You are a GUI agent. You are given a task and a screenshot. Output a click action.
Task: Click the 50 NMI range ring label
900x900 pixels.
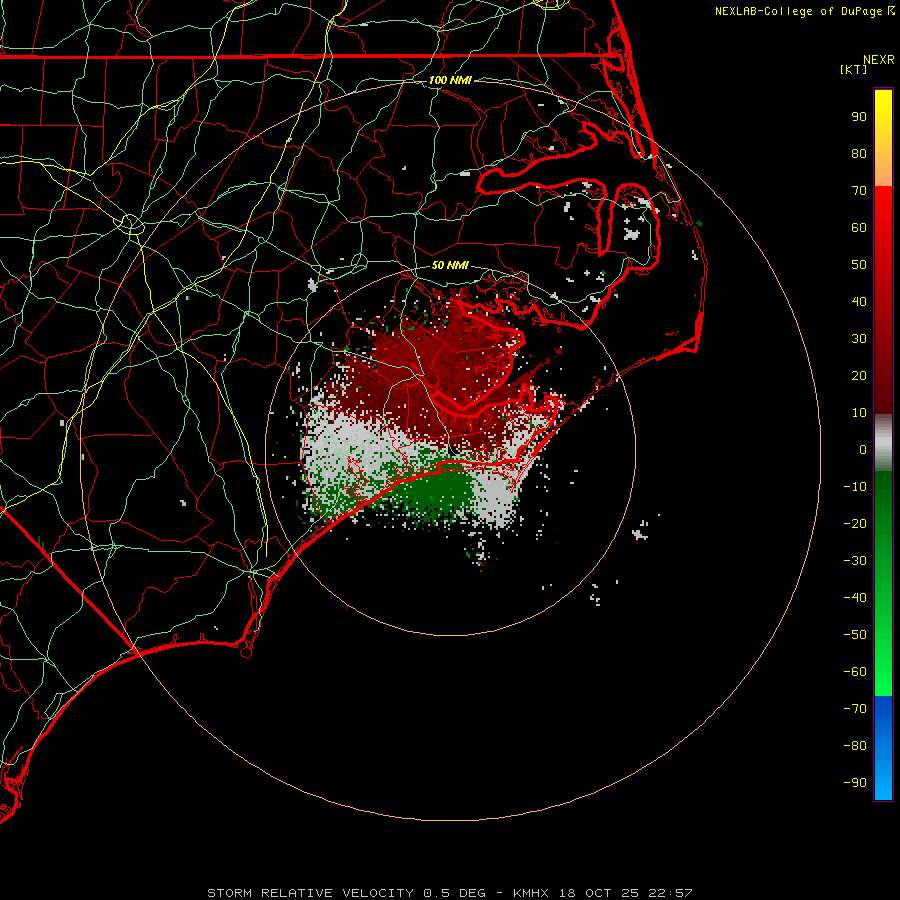[450, 265]
